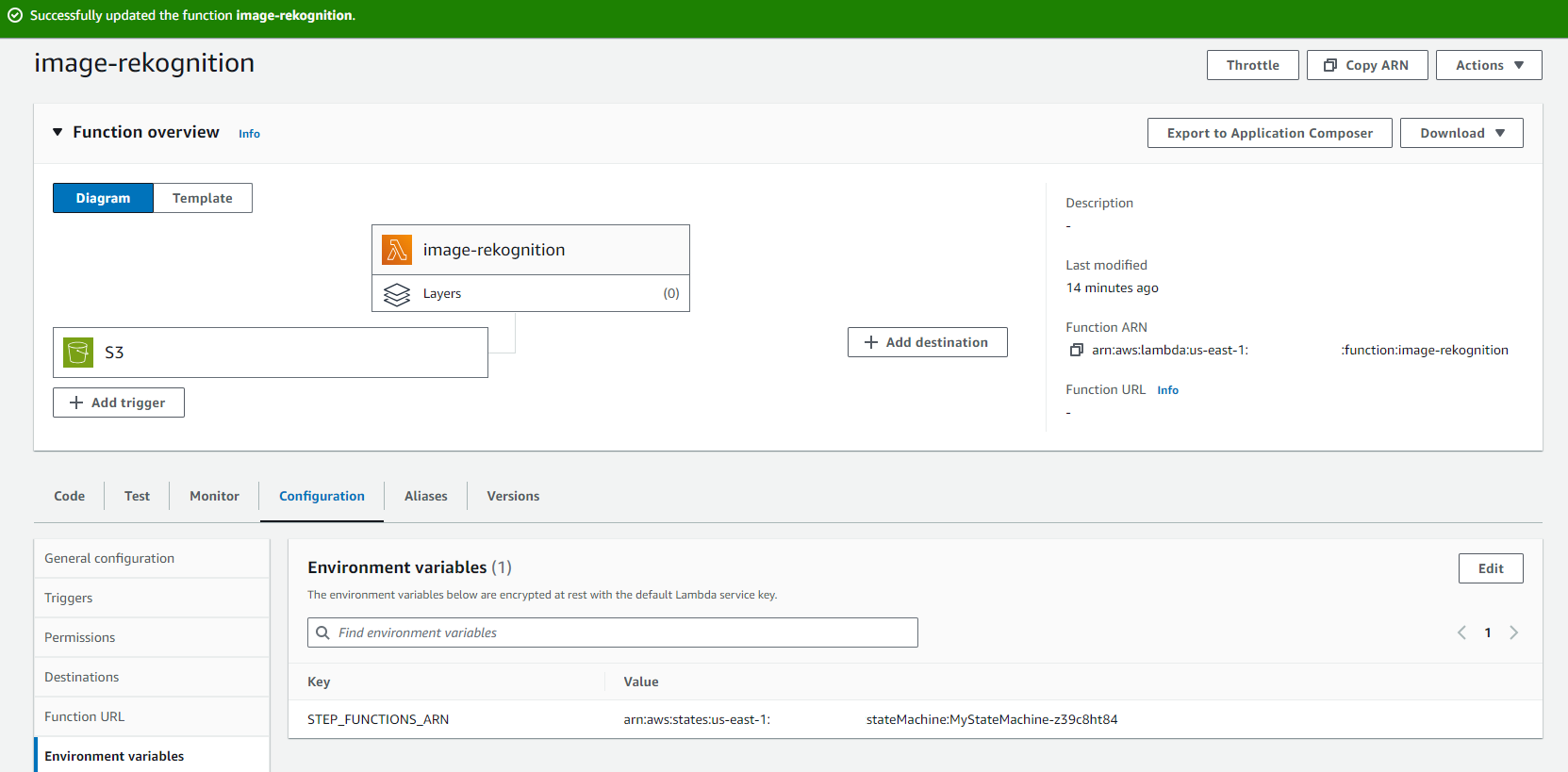Click the Copy ARN button
The image size is (1568, 772).
coord(1367,65)
